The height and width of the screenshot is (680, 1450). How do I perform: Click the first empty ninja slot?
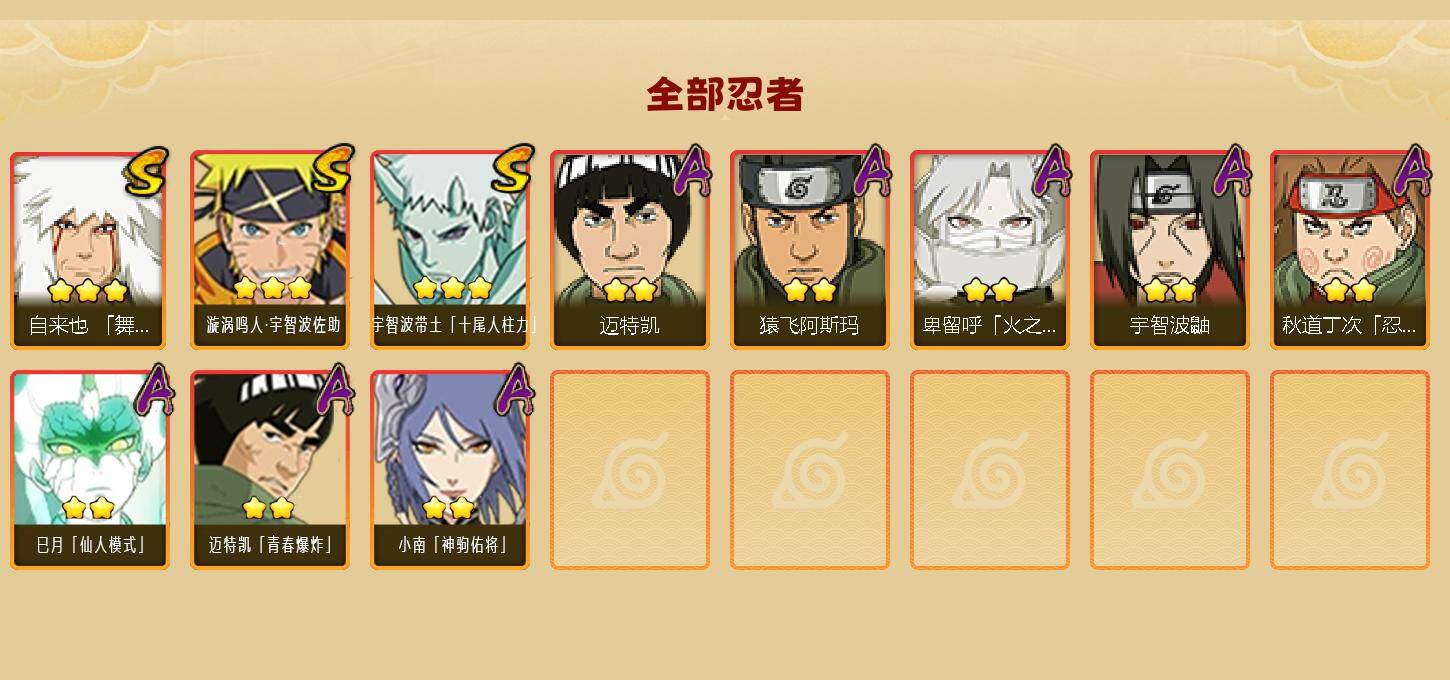click(630, 470)
